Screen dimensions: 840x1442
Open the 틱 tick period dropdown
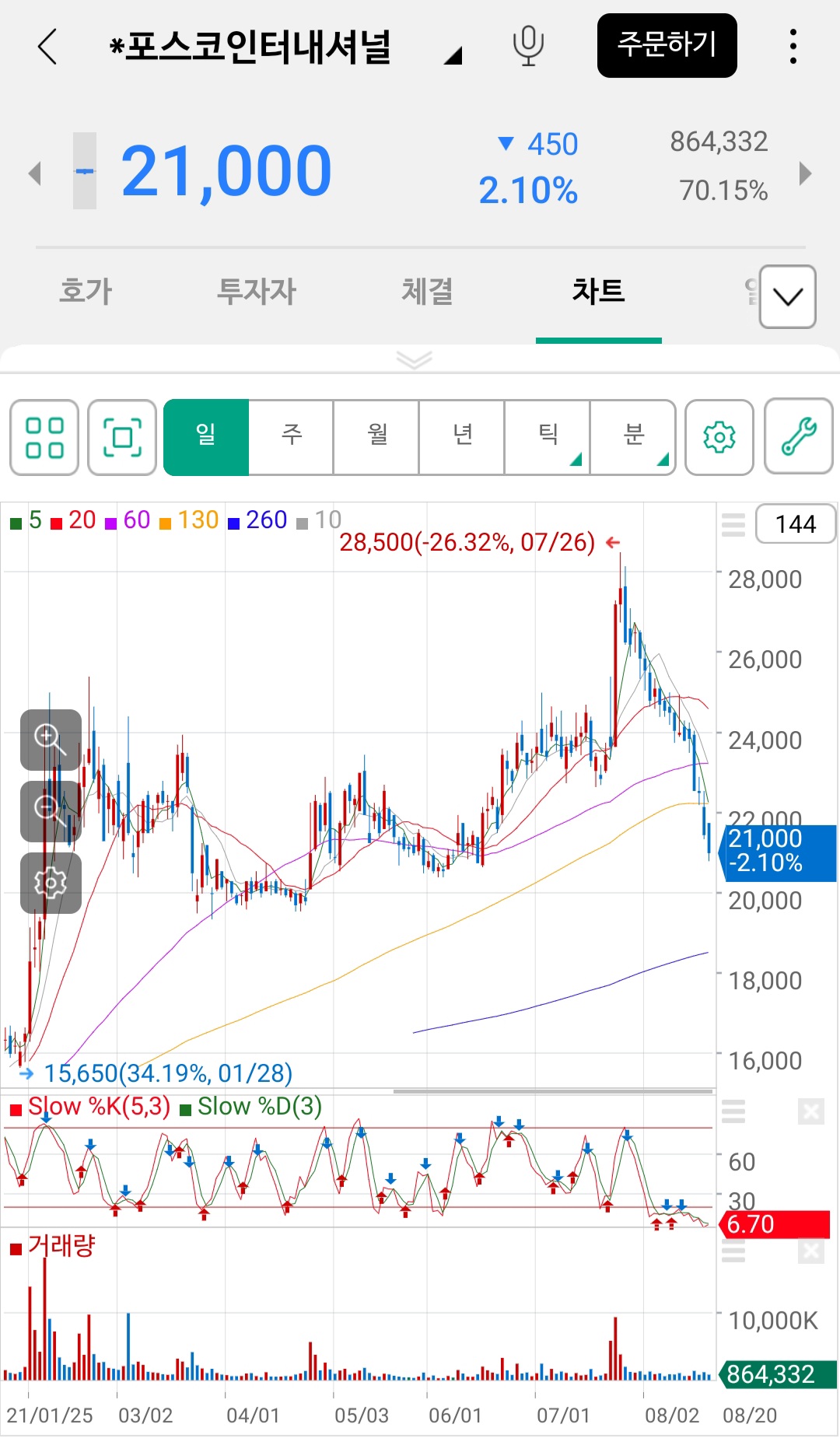[x=548, y=437]
